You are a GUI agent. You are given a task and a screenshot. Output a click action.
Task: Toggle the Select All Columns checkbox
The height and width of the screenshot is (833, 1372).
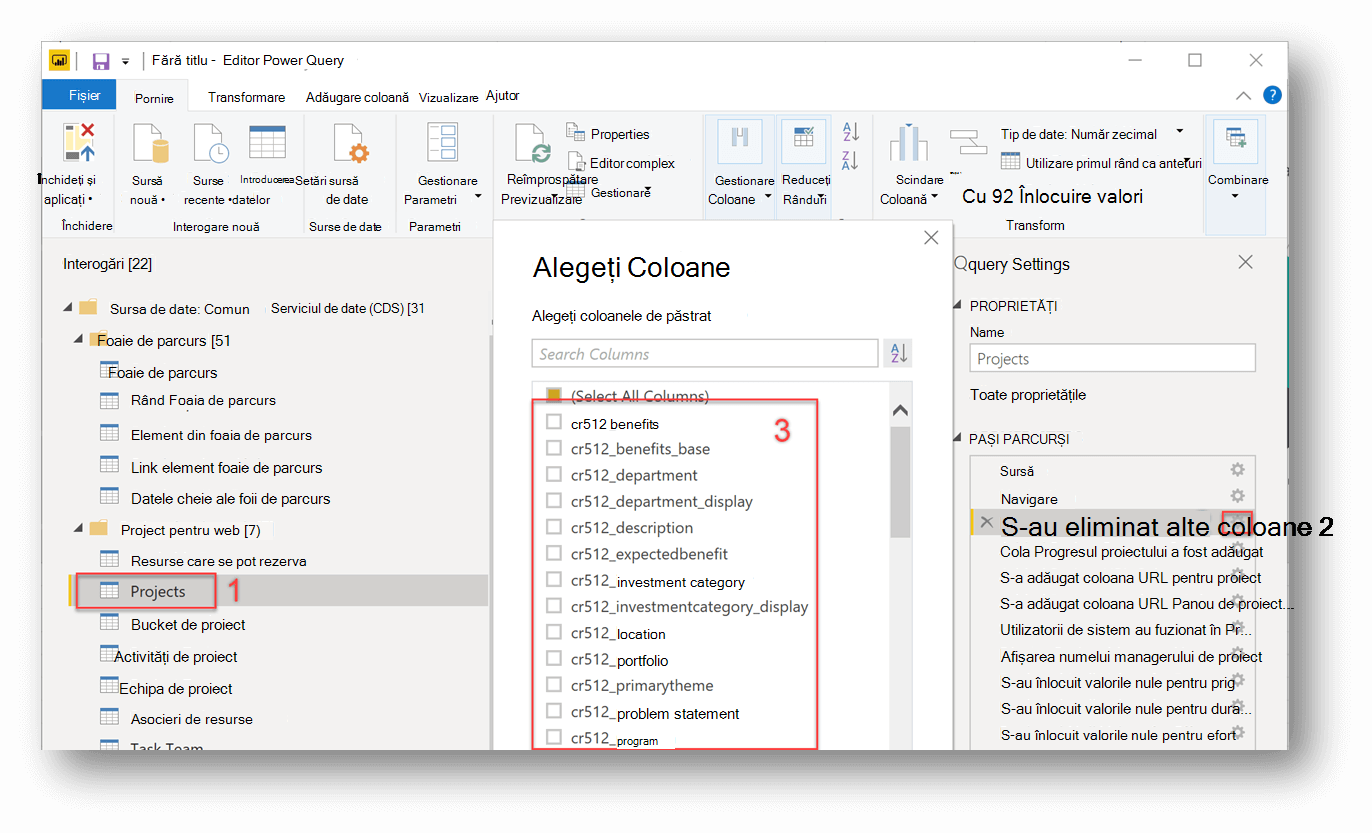pyautogui.click(x=554, y=395)
